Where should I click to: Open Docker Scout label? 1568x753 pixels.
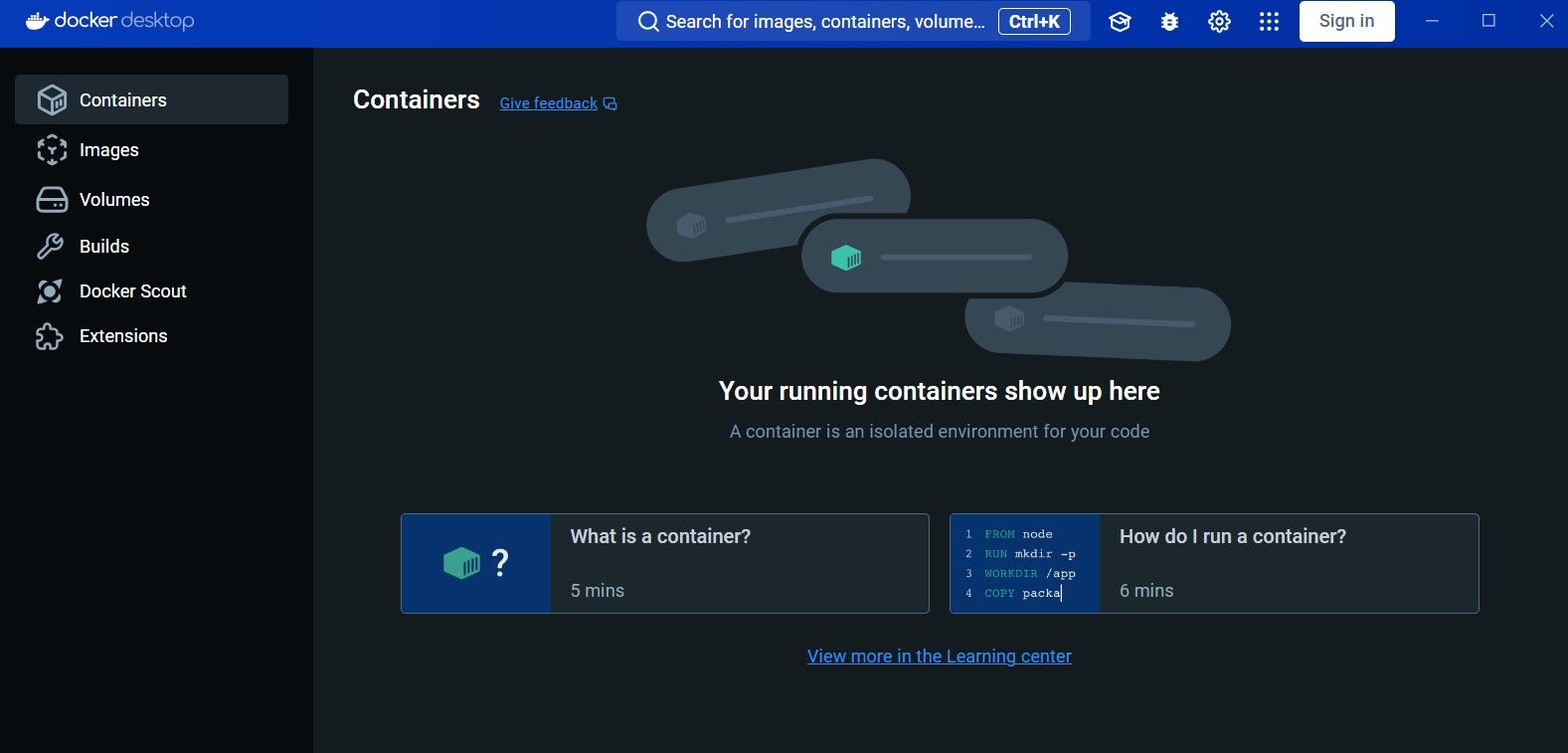pos(133,290)
